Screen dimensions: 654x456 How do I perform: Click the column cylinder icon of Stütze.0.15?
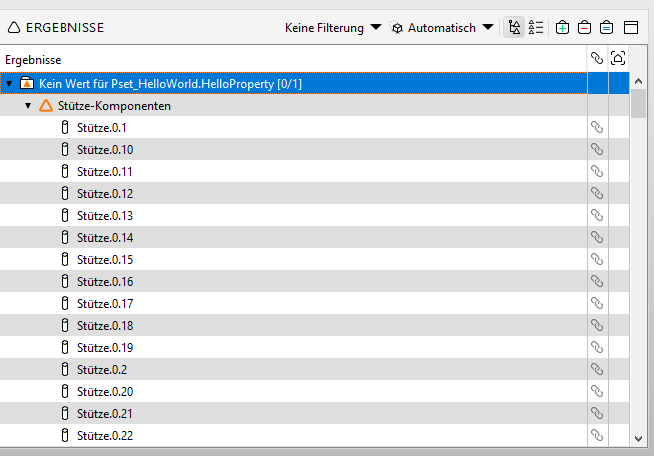pos(65,259)
